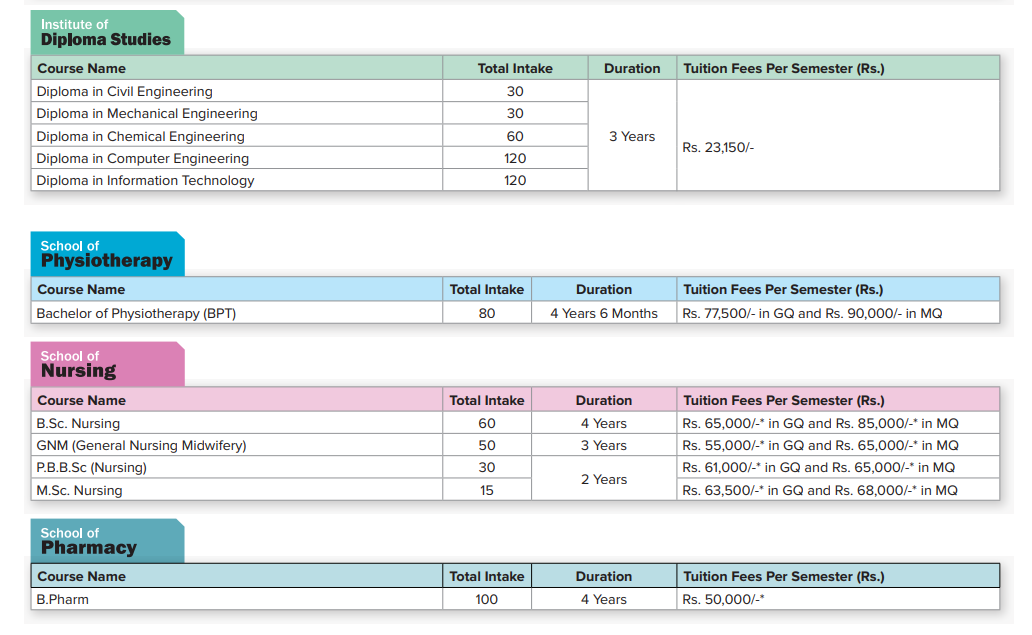
Task: Click the '4 Years 6 Months' duration
Action: point(604,313)
